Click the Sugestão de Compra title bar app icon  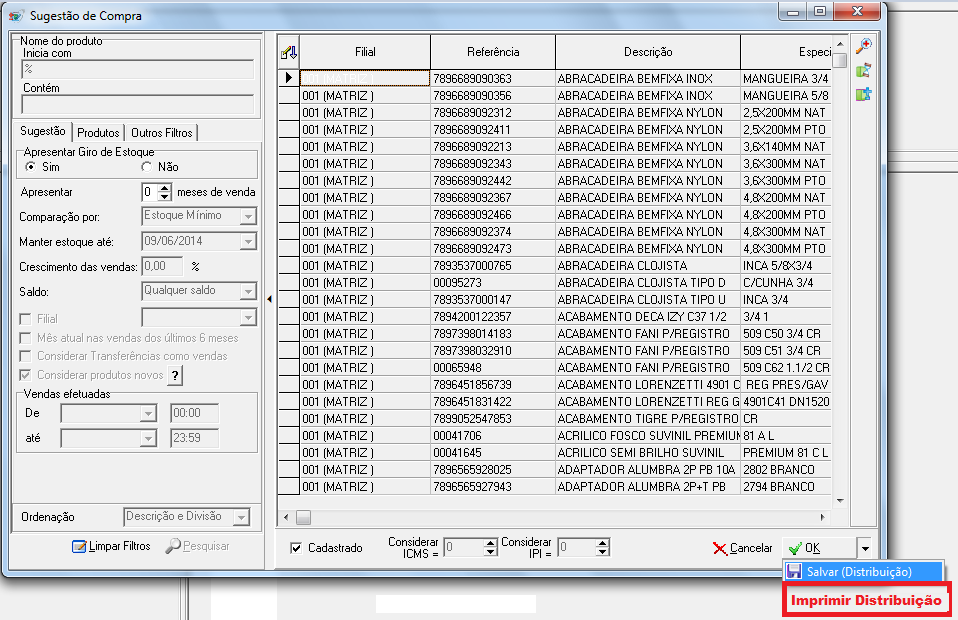point(15,15)
